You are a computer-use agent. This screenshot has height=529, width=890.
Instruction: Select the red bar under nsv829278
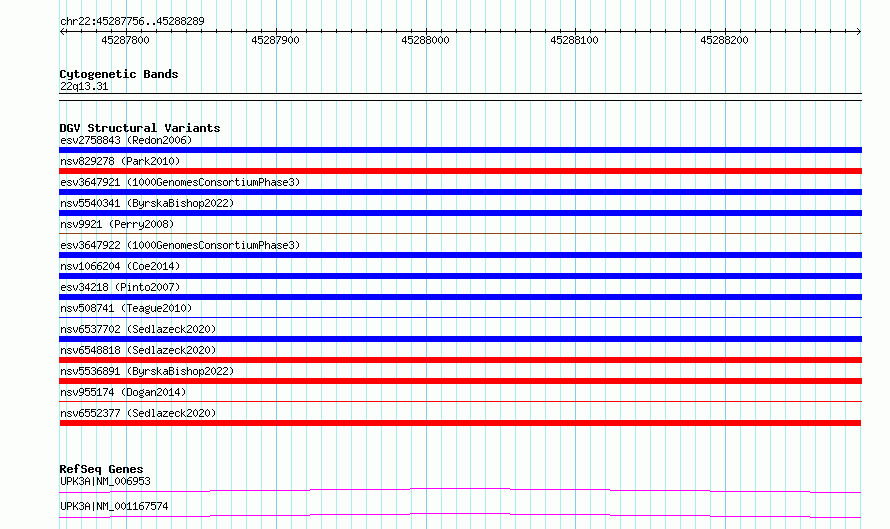(460, 171)
